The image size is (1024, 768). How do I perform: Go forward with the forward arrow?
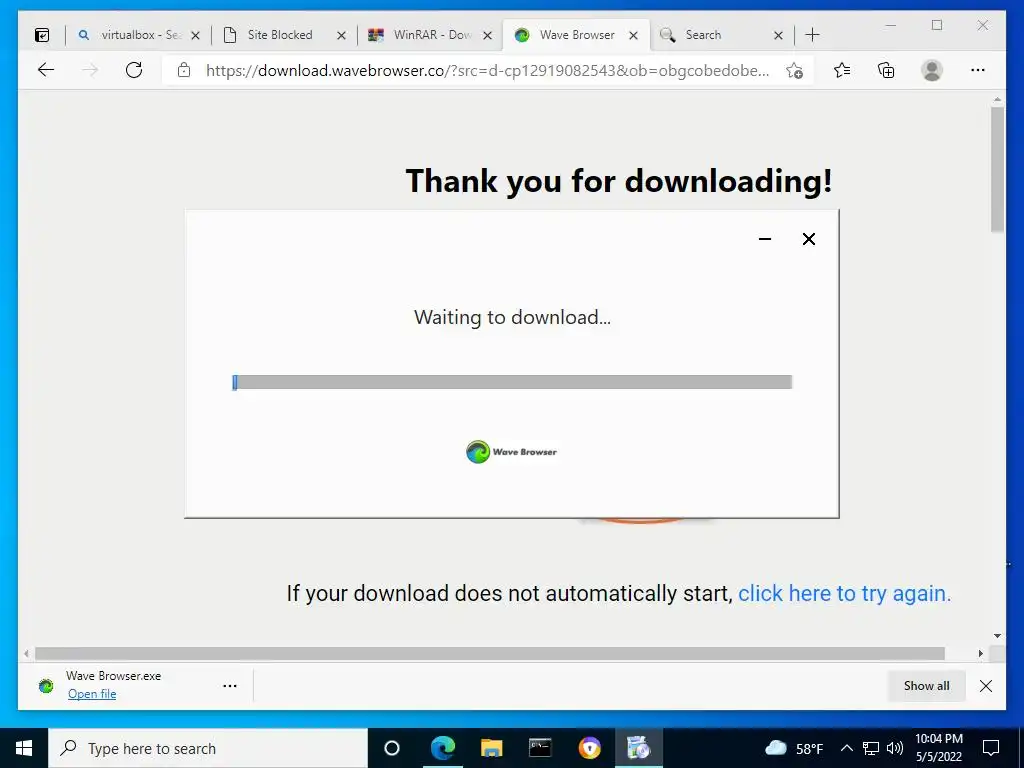click(x=90, y=70)
